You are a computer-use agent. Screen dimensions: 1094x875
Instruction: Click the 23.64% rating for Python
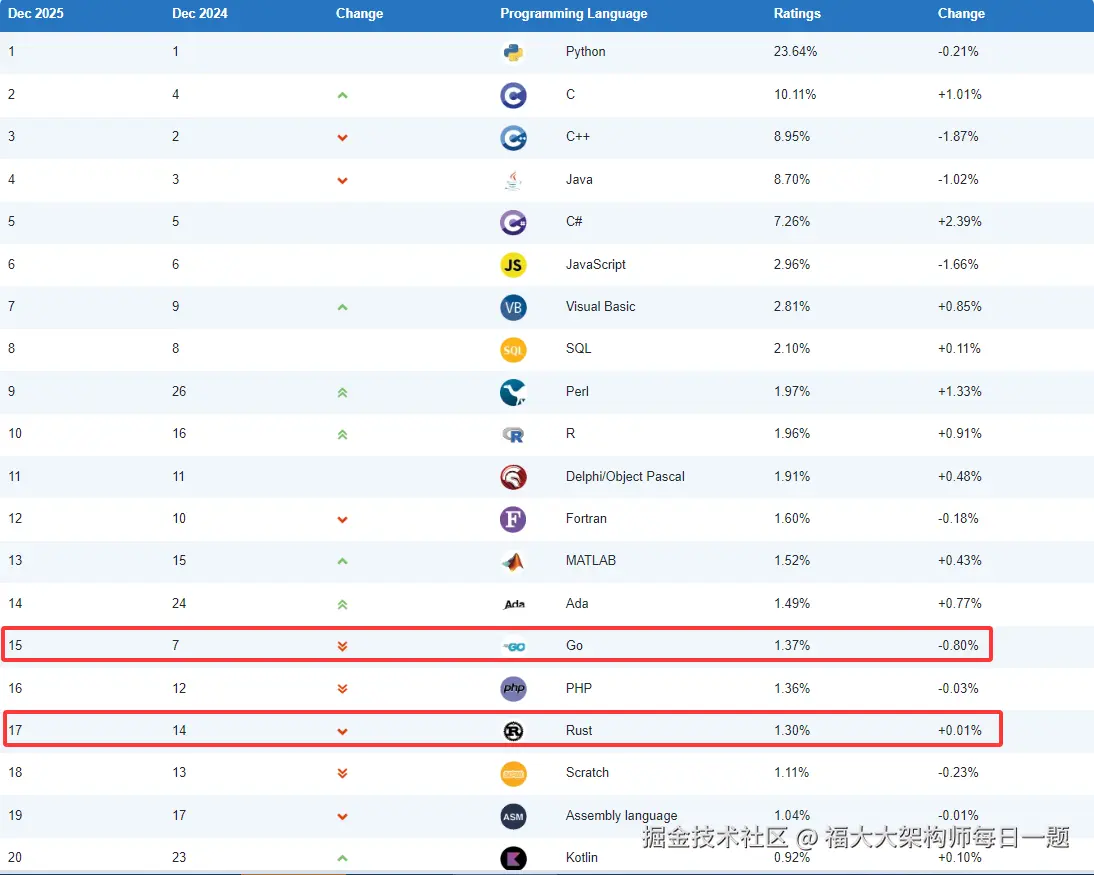pos(795,52)
